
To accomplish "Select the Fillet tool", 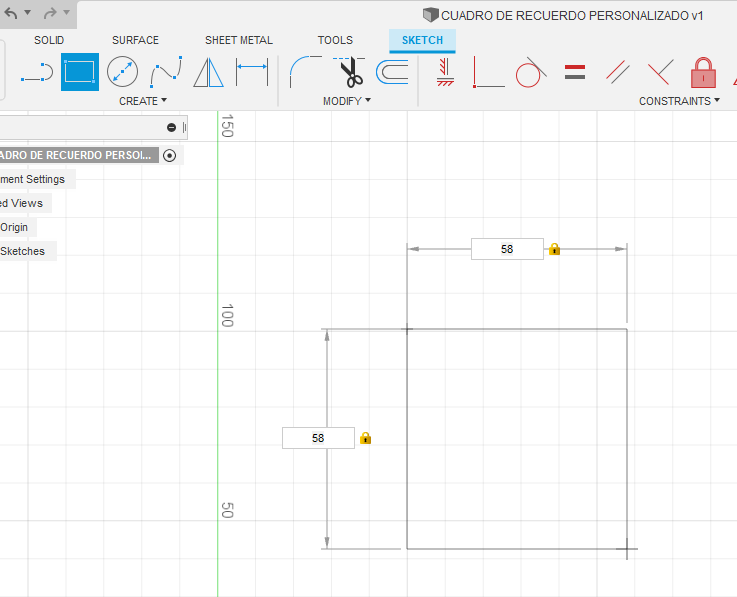I will tap(306, 72).
